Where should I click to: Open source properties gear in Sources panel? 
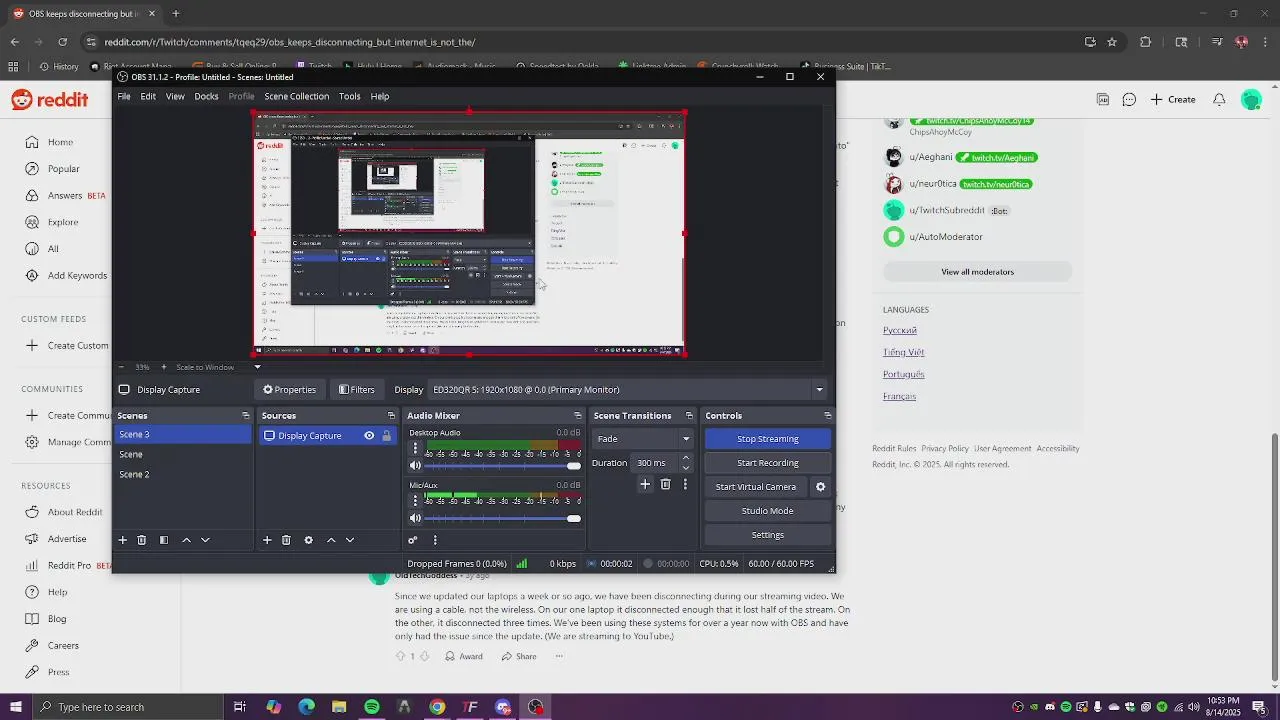pos(308,540)
